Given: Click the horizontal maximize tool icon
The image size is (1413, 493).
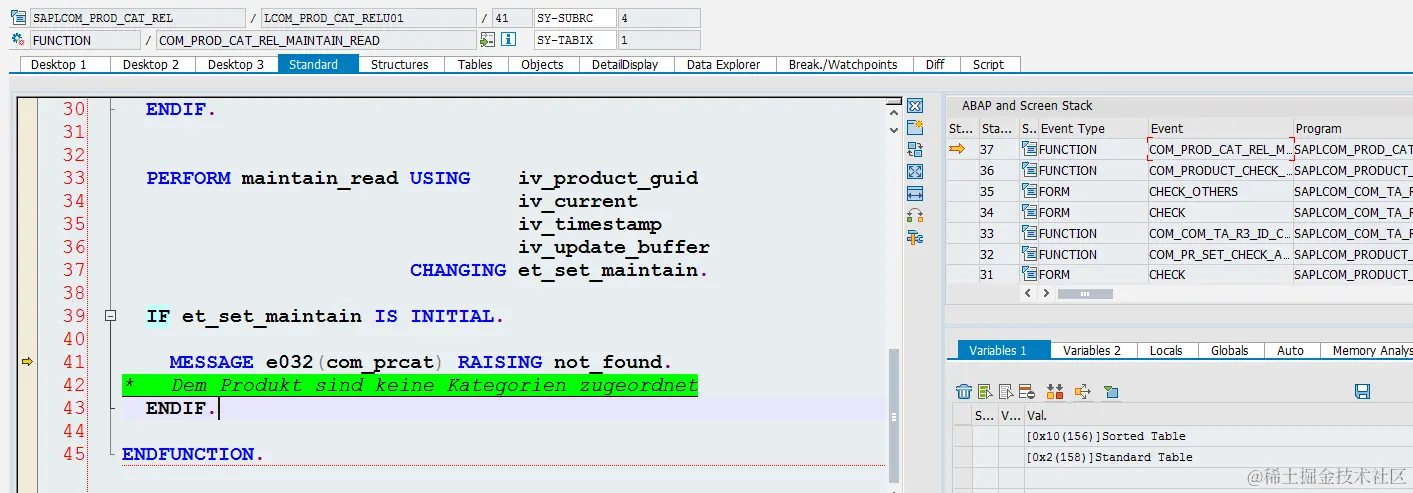Looking at the screenshot, I should point(915,193).
